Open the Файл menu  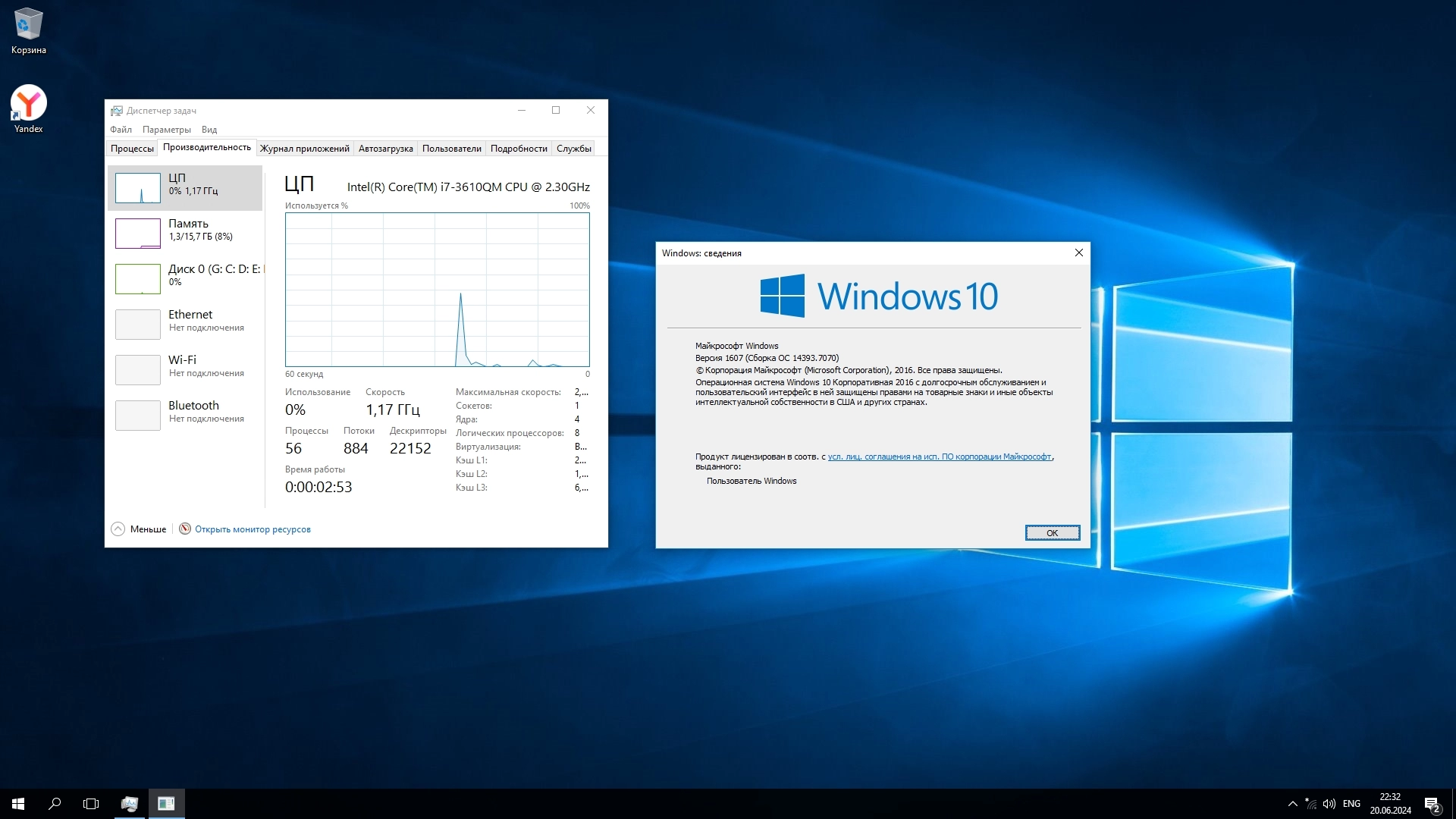(121, 130)
